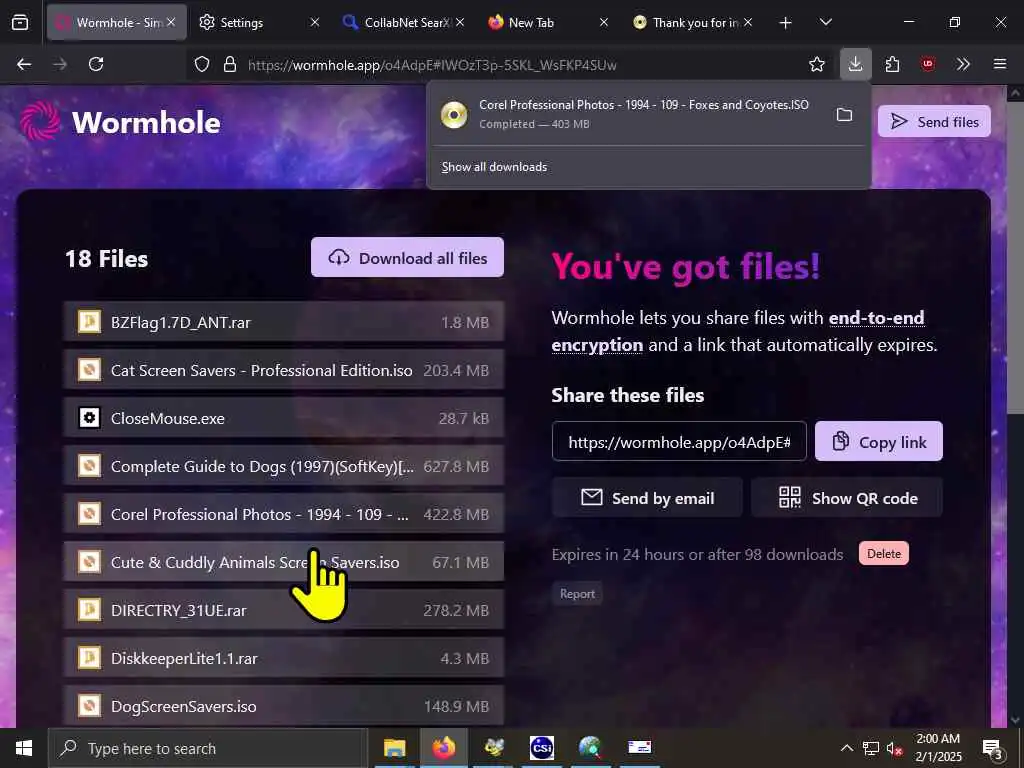The image size is (1024, 768).
Task: Show hidden system tray icons
Action: [846, 748]
